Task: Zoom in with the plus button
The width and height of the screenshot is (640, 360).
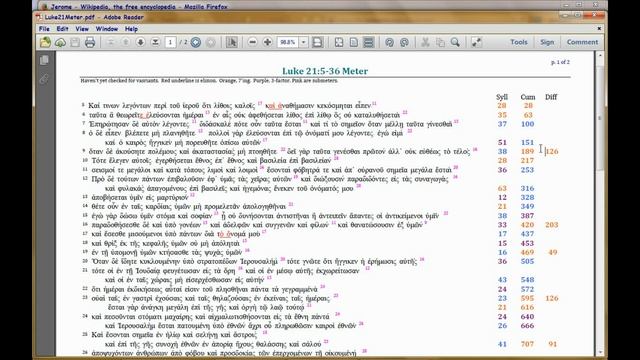Action: (267, 42)
